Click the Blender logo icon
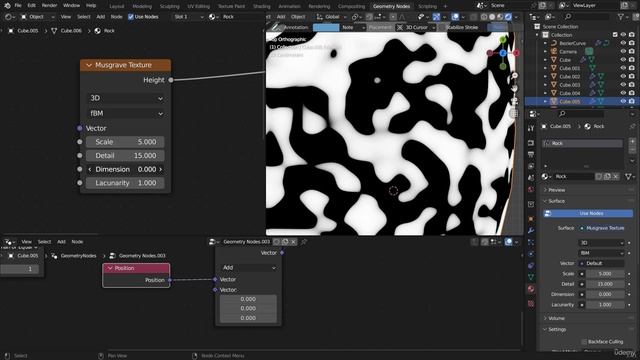The height and width of the screenshot is (360, 640). pos(7,6)
